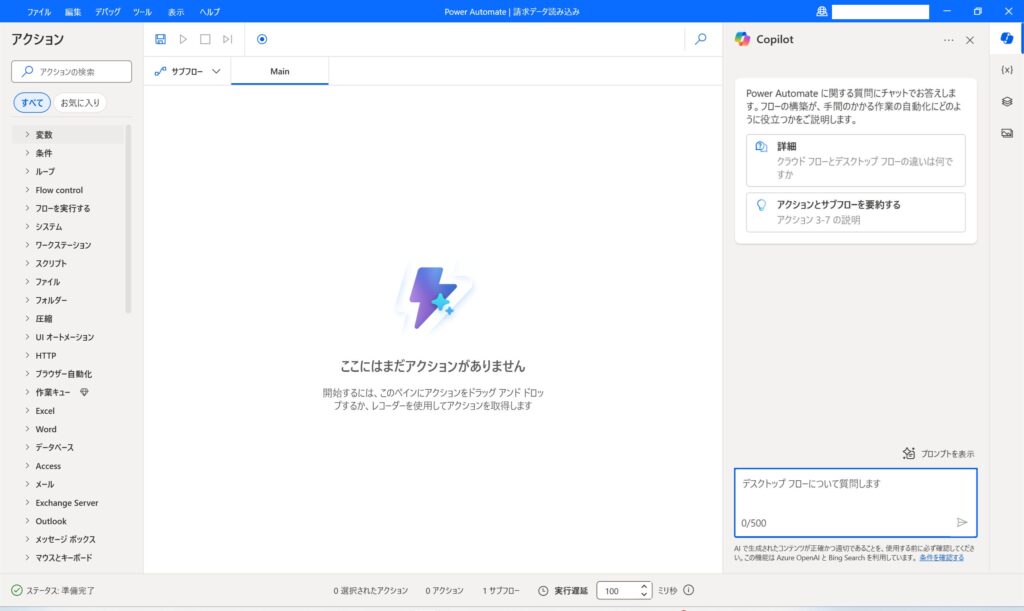The height and width of the screenshot is (611, 1024).
Task: Open the サブフロー dropdown
Action: [187, 71]
